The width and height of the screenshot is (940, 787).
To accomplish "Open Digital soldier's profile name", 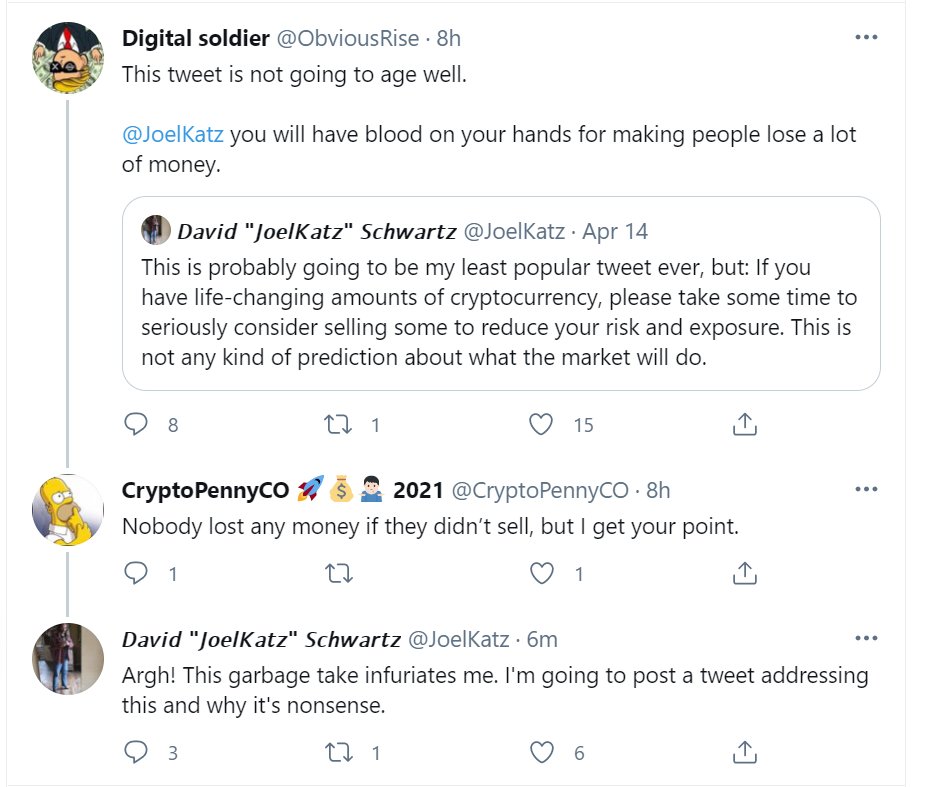I will pyautogui.click(x=195, y=39).
